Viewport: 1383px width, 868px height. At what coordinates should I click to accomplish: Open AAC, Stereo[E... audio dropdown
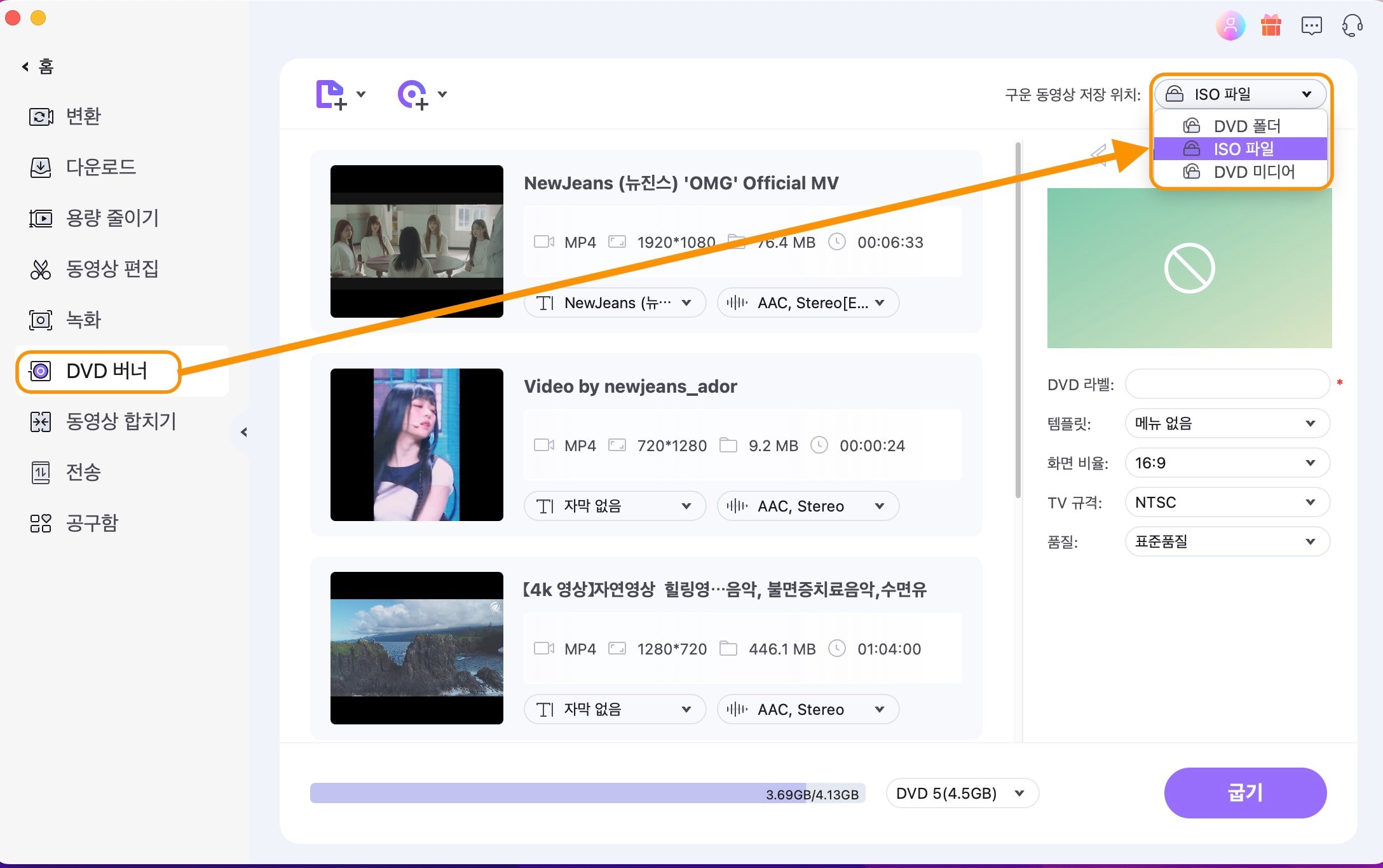tap(808, 302)
